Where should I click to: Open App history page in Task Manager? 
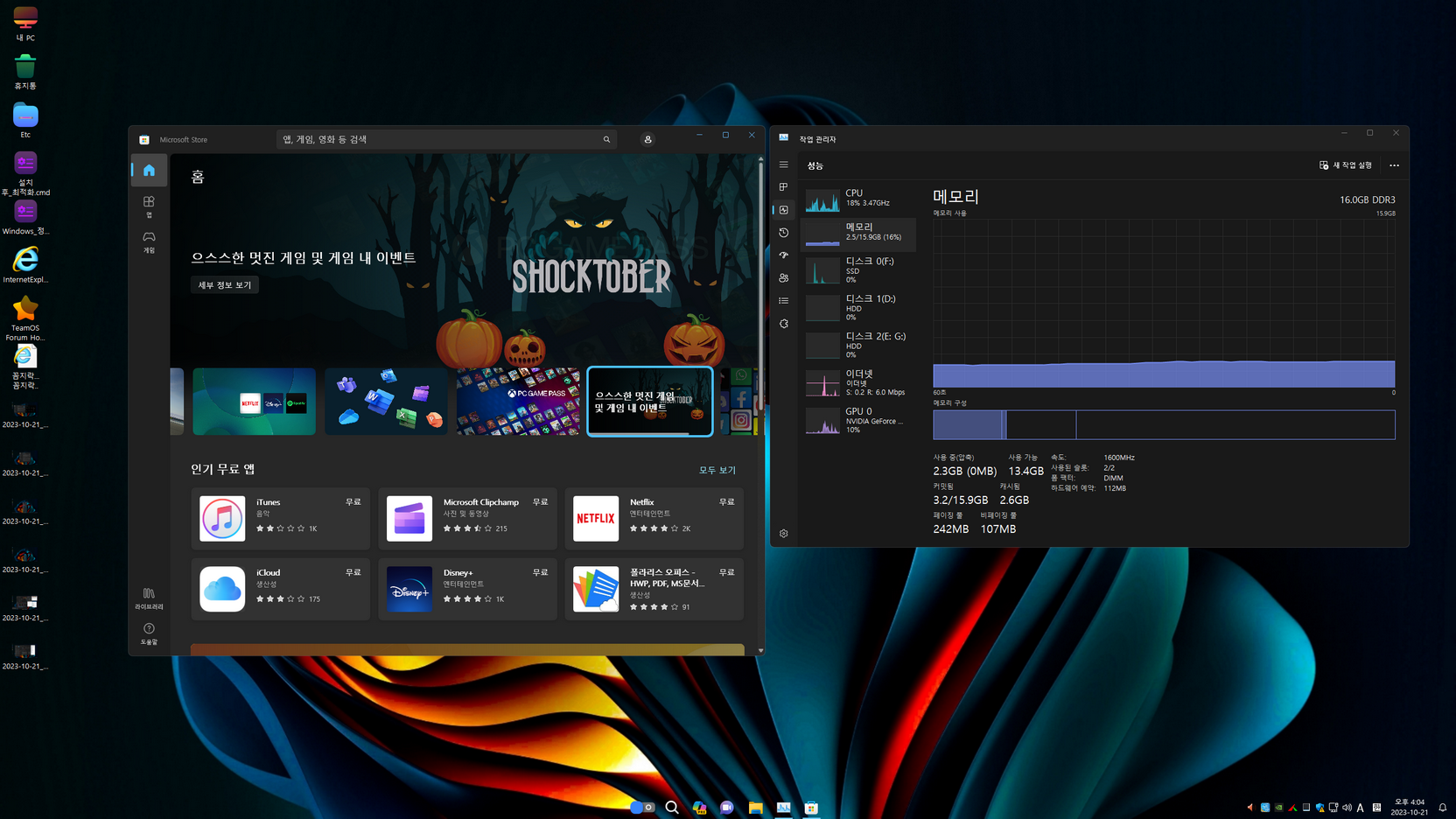coord(784,233)
